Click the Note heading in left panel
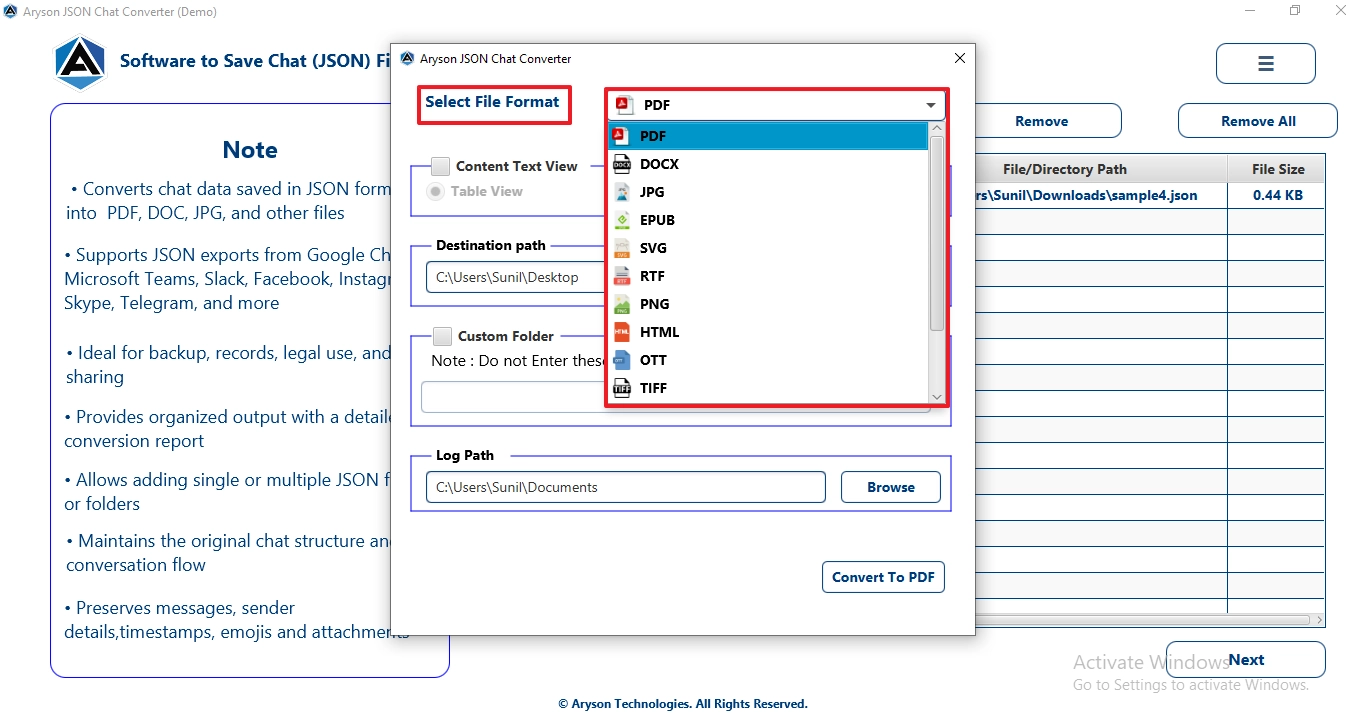 pos(250,150)
